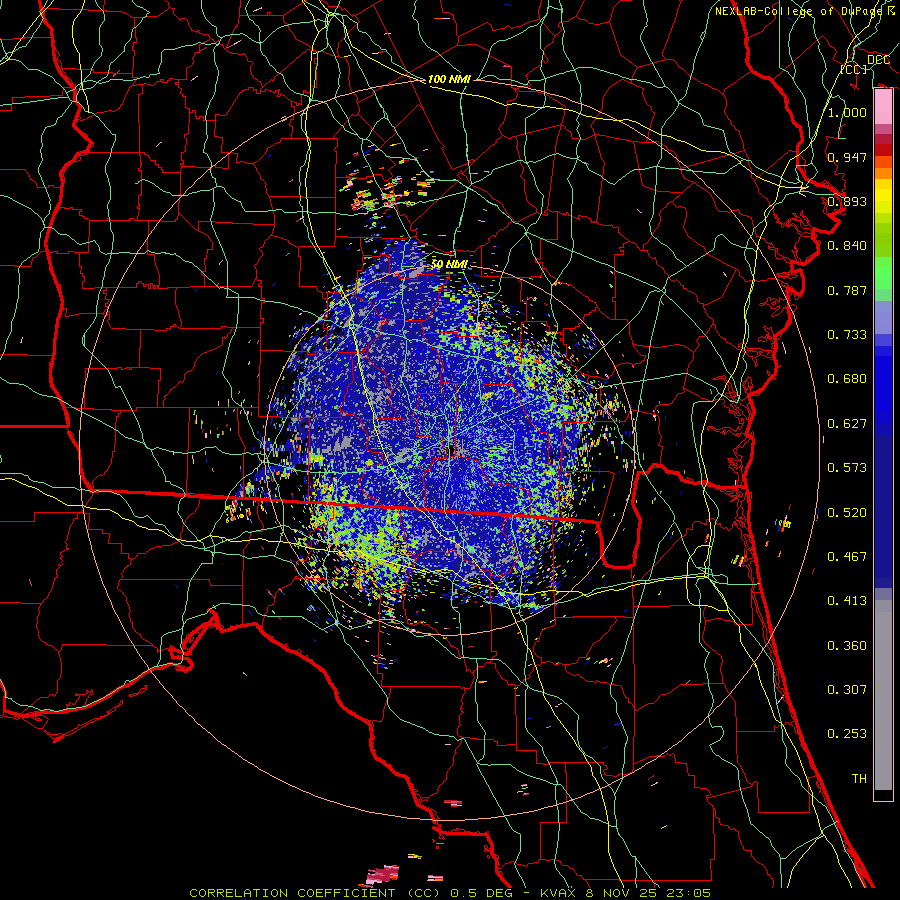Click the 0.413 legend value
The image size is (900, 900).
(847, 601)
